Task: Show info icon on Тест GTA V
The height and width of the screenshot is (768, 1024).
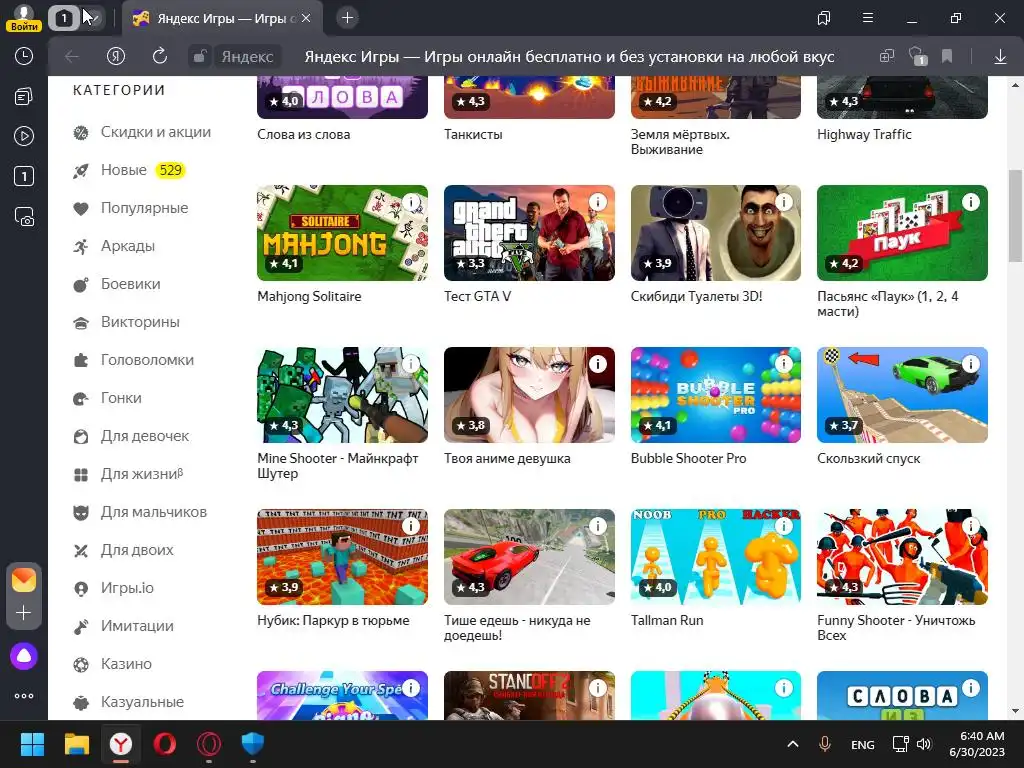Action: (598, 202)
